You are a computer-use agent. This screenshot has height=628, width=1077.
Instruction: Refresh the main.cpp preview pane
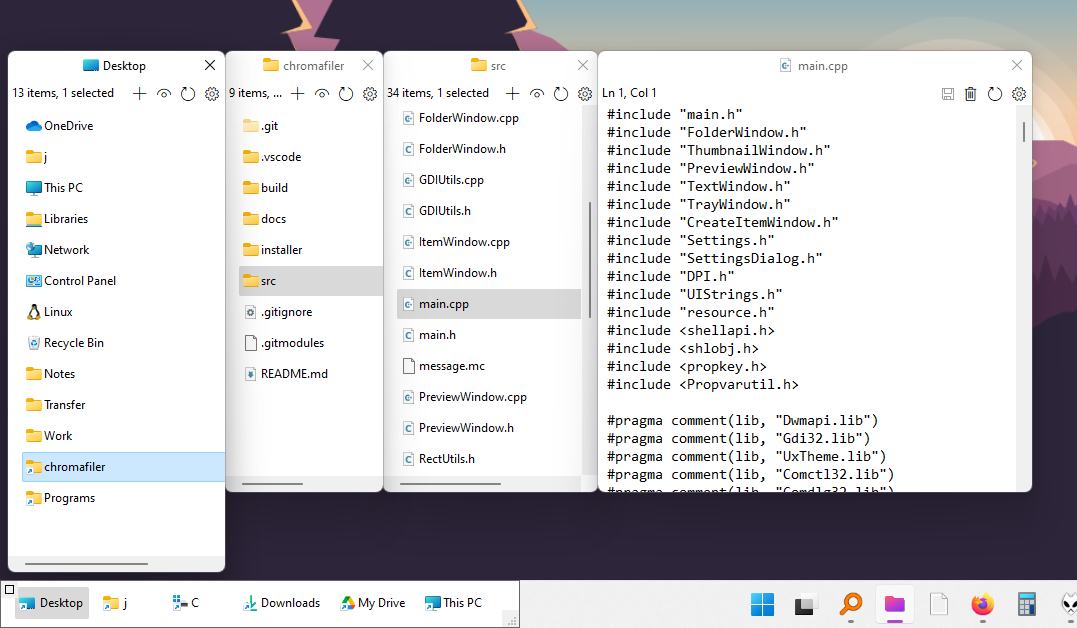[x=994, y=92]
